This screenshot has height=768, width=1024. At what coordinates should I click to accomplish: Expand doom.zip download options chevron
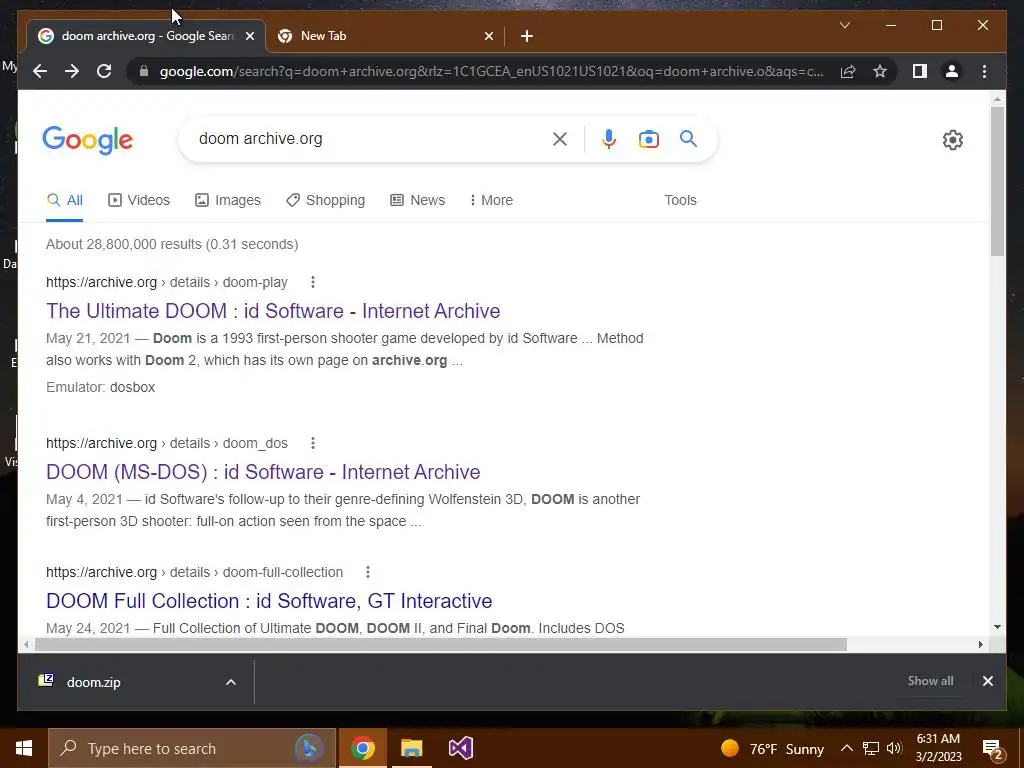point(231,682)
